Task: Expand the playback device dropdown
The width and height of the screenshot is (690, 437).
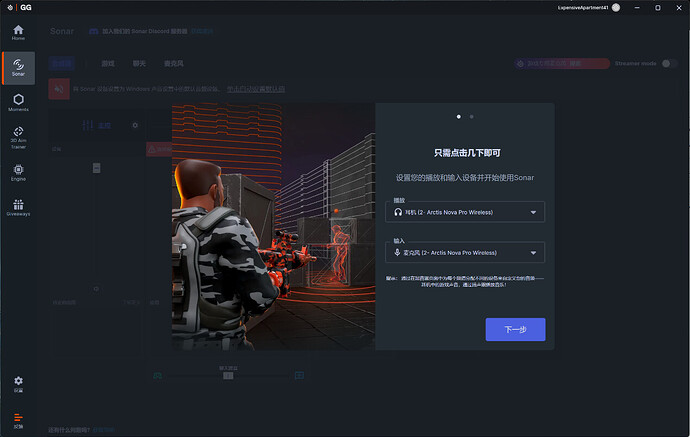Action: click(x=465, y=212)
